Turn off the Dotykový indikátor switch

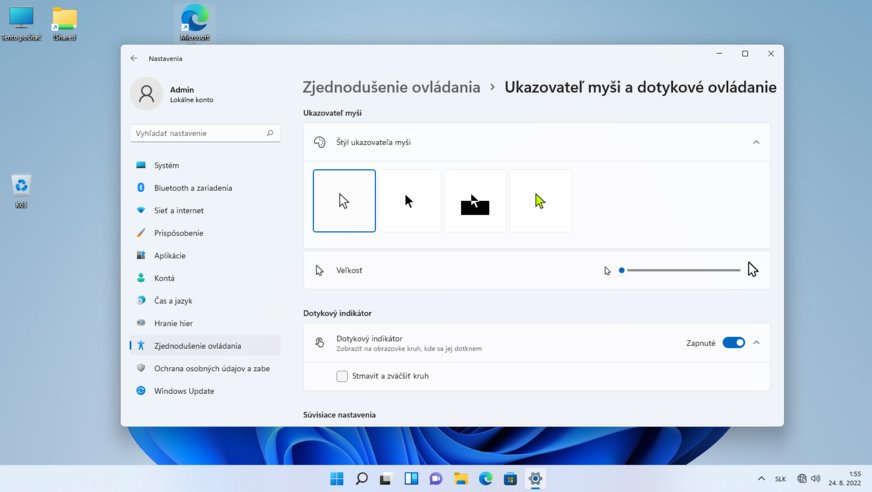pyautogui.click(x=733, y=343)
